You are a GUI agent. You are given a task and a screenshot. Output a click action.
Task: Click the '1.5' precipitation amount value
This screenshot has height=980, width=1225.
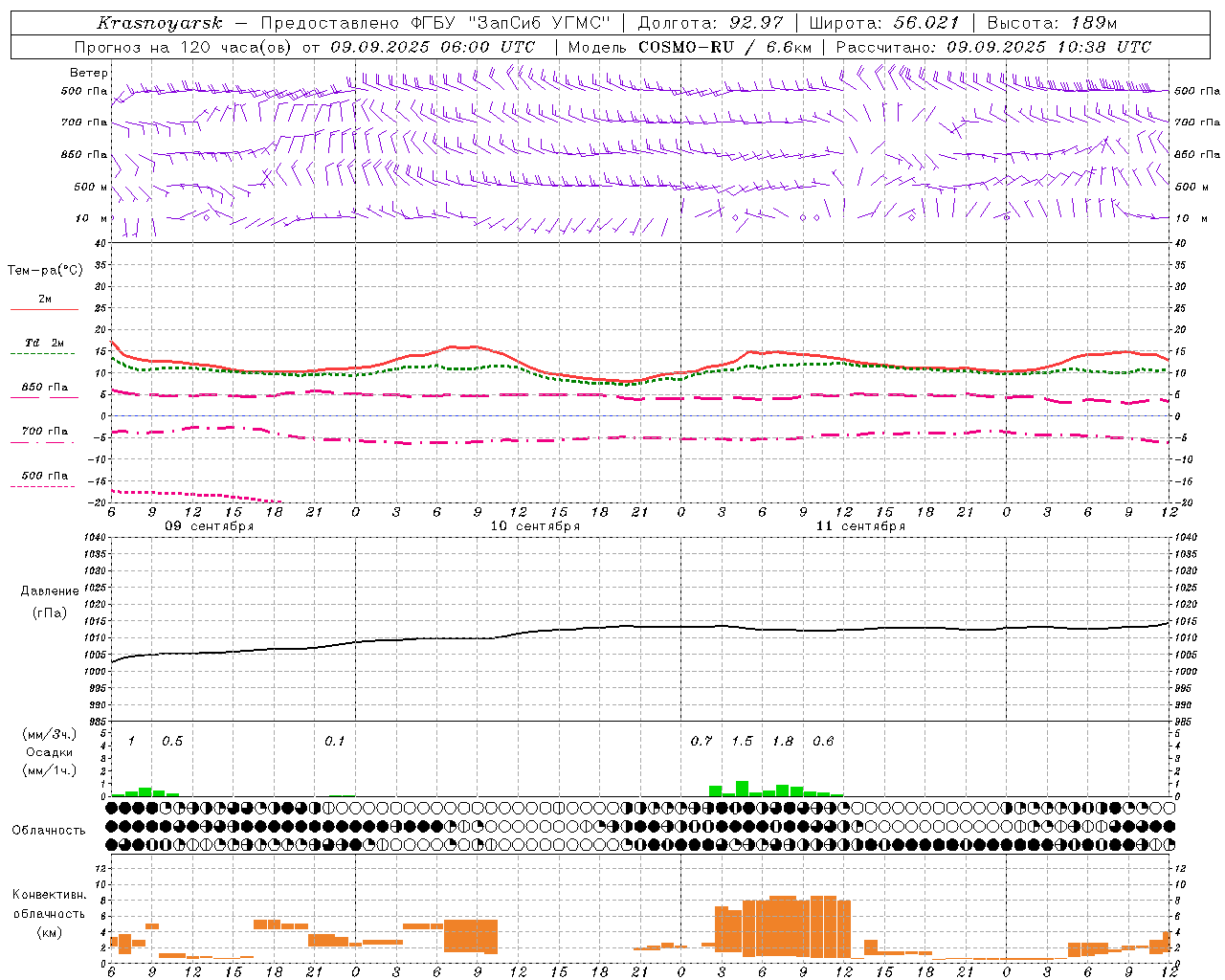click(743, 742)
